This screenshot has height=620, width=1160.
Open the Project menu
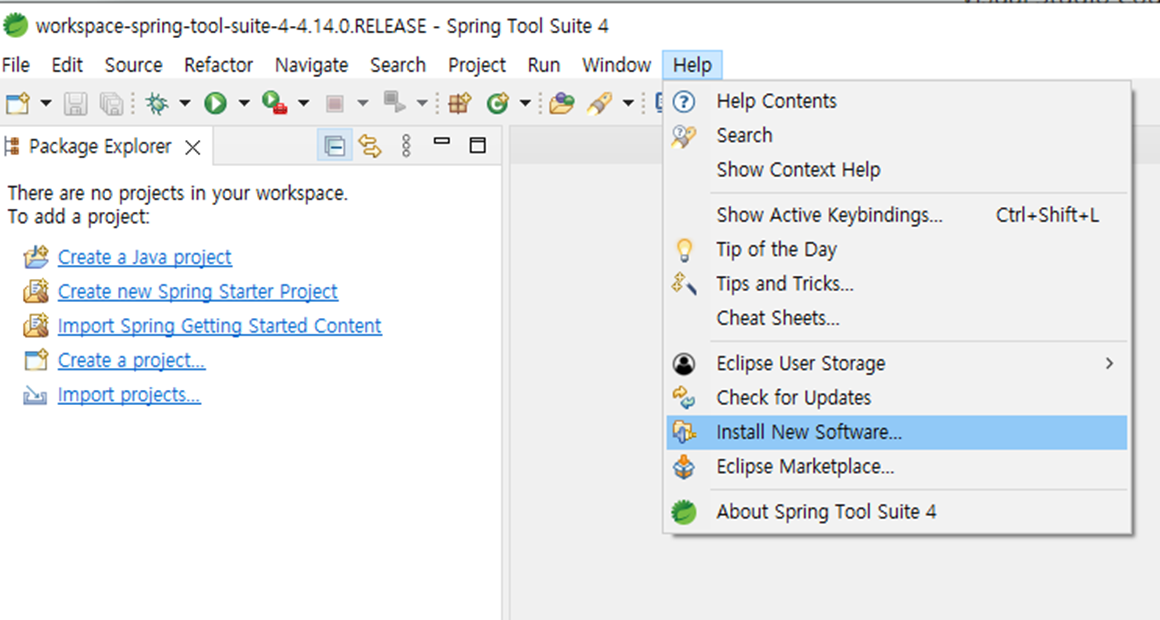click(476, 65)
